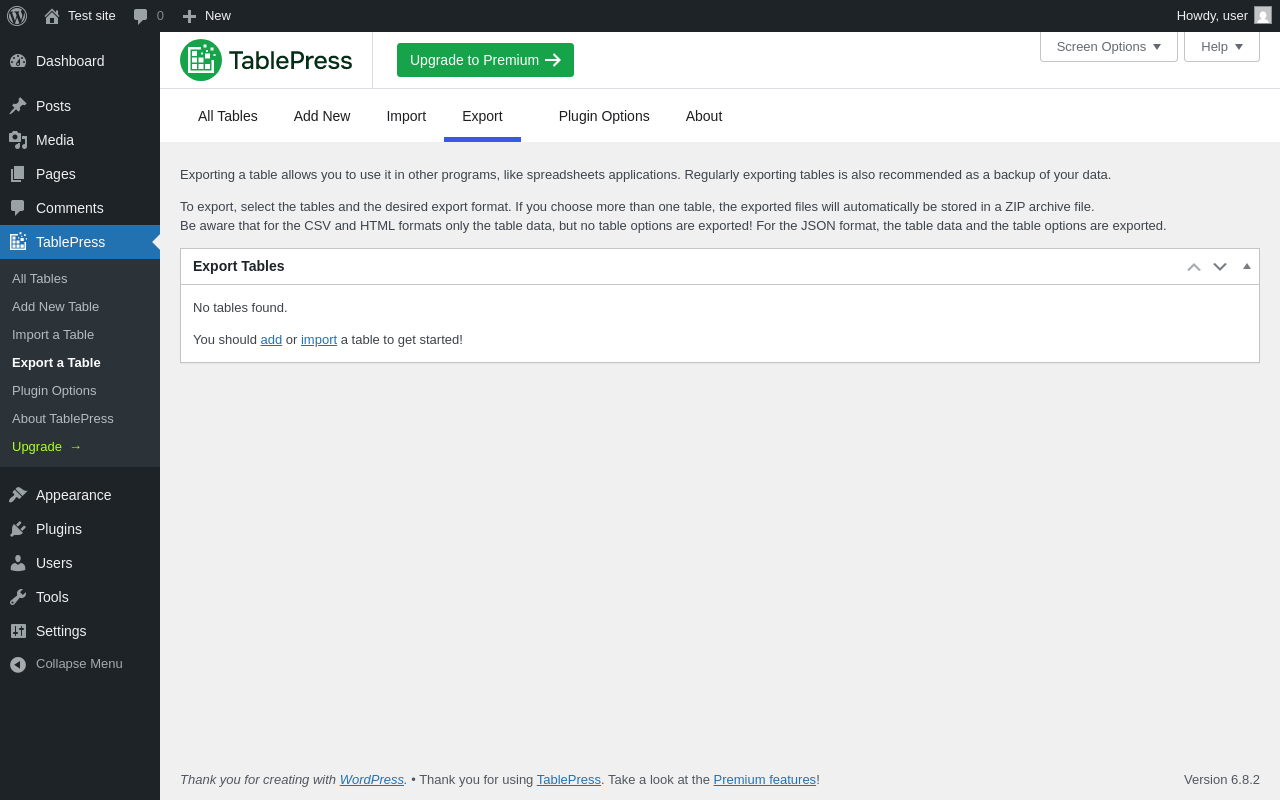The width and height of the screenshot is (1280, 800).
Task: Click Howdy, user account text
Action: pos(1212,16)
